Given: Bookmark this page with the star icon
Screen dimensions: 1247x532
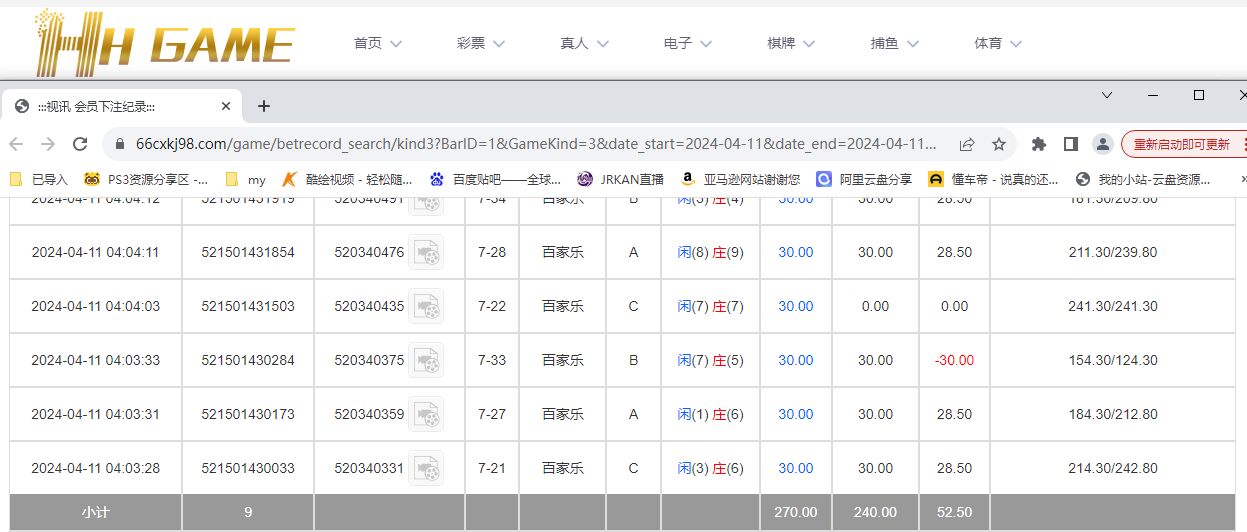Looking at the screenshot, I should click(998, 144).
